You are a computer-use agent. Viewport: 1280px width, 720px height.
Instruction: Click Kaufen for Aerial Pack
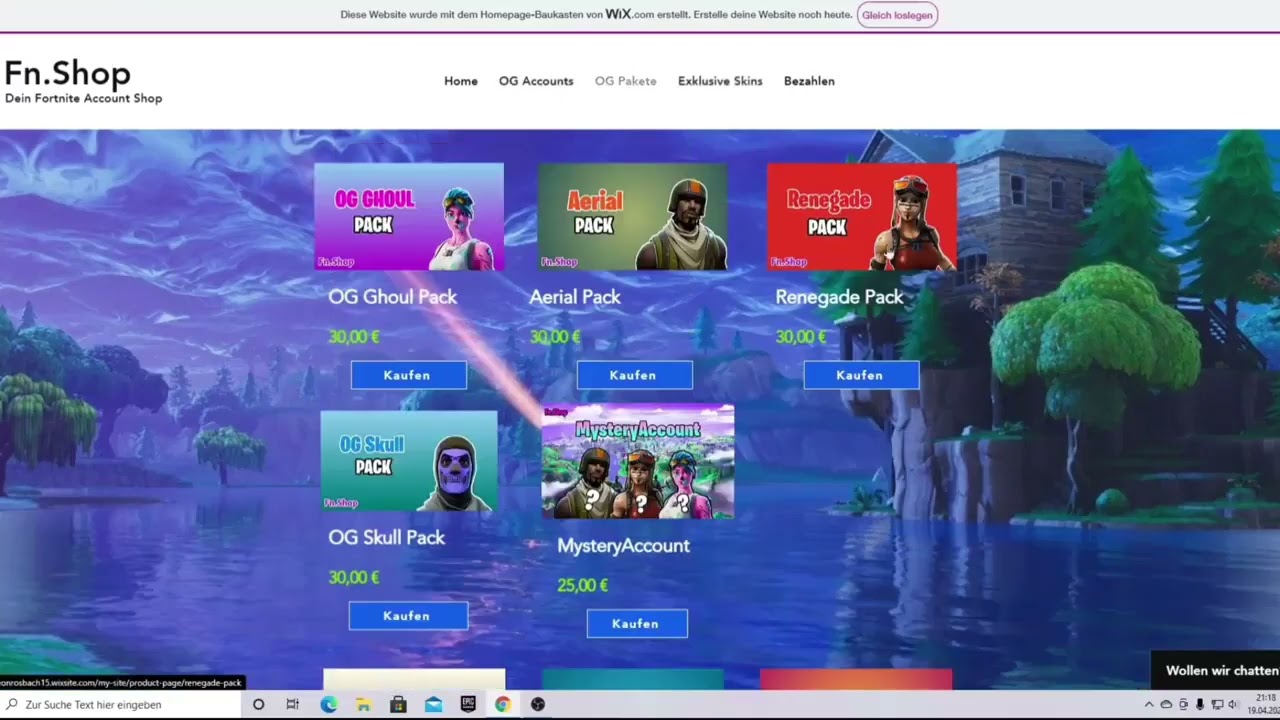point(634,375)
